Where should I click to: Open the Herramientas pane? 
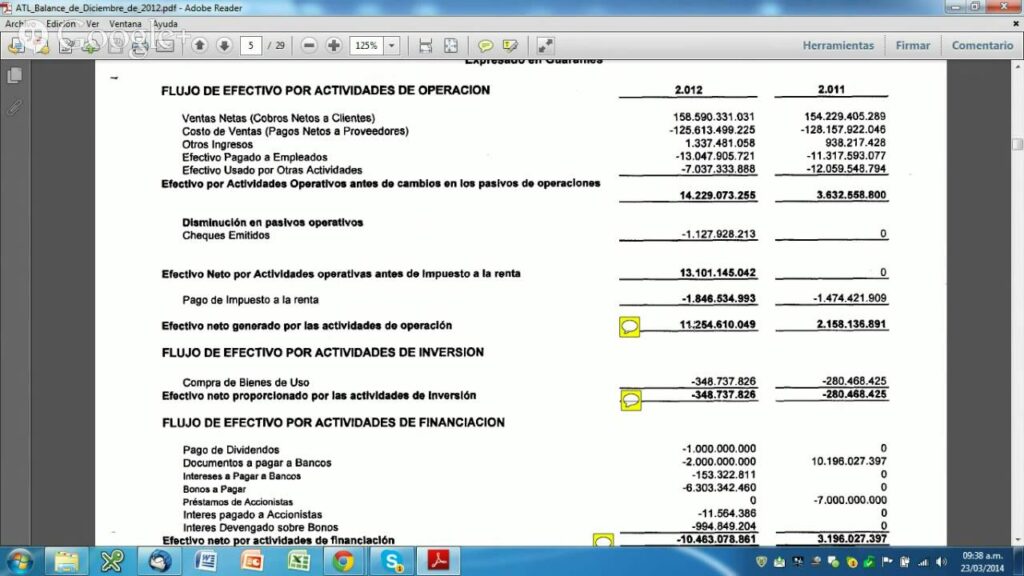pos(837,45)
